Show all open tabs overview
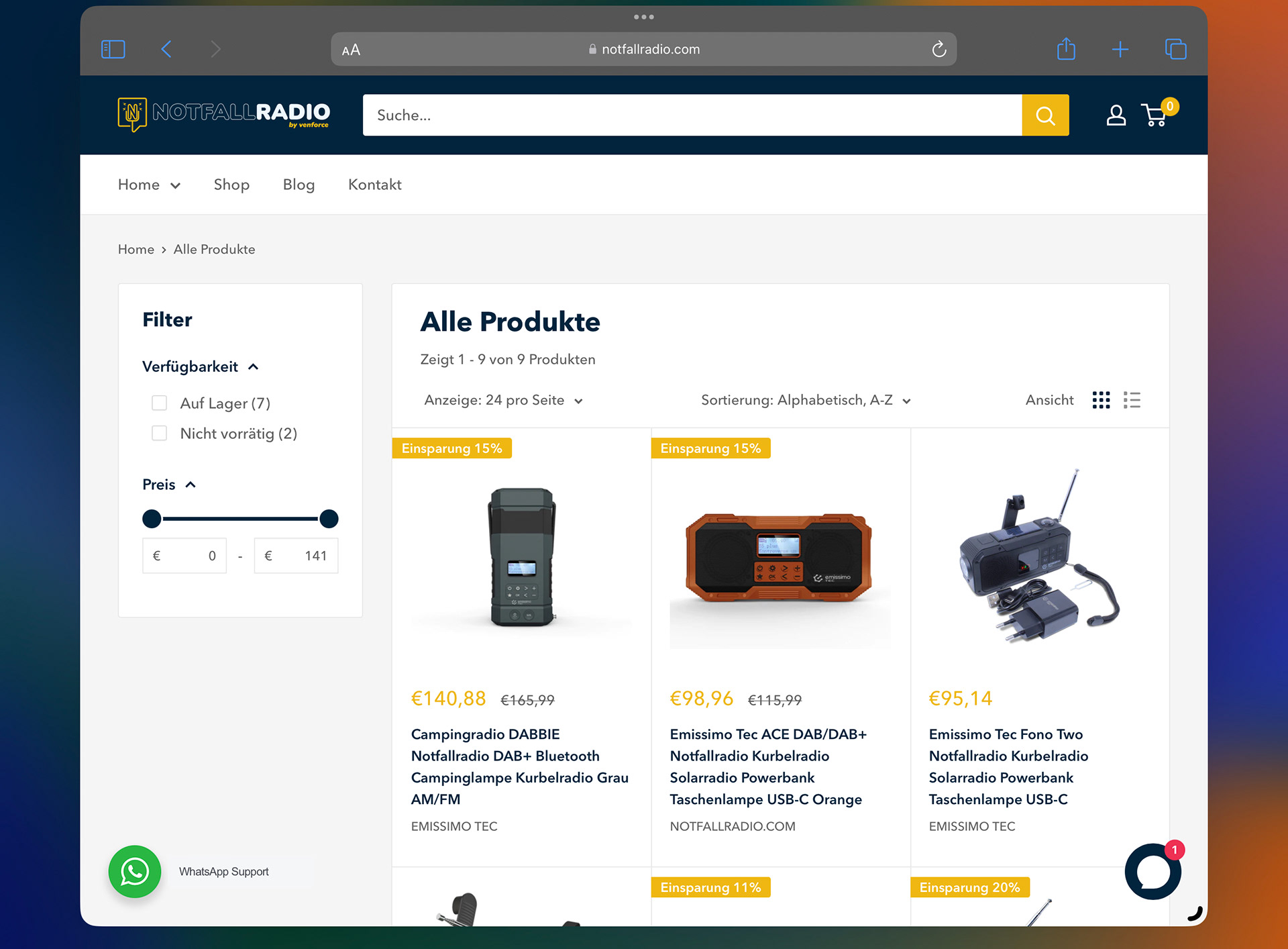The image size is (1288, 949). point(1176,49)
